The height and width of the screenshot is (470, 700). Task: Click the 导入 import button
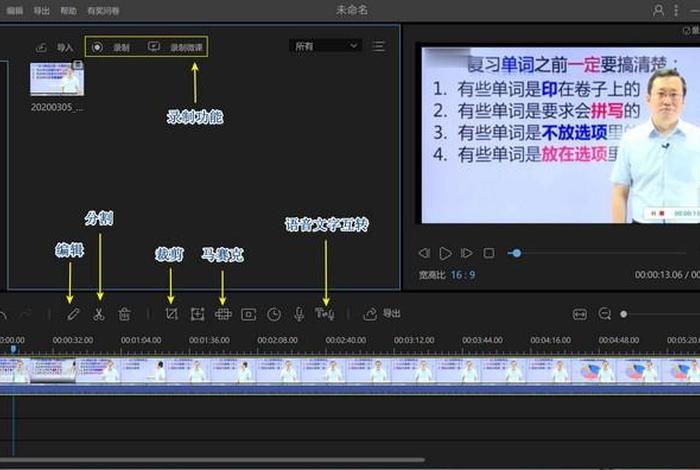(x=55, y=47)
